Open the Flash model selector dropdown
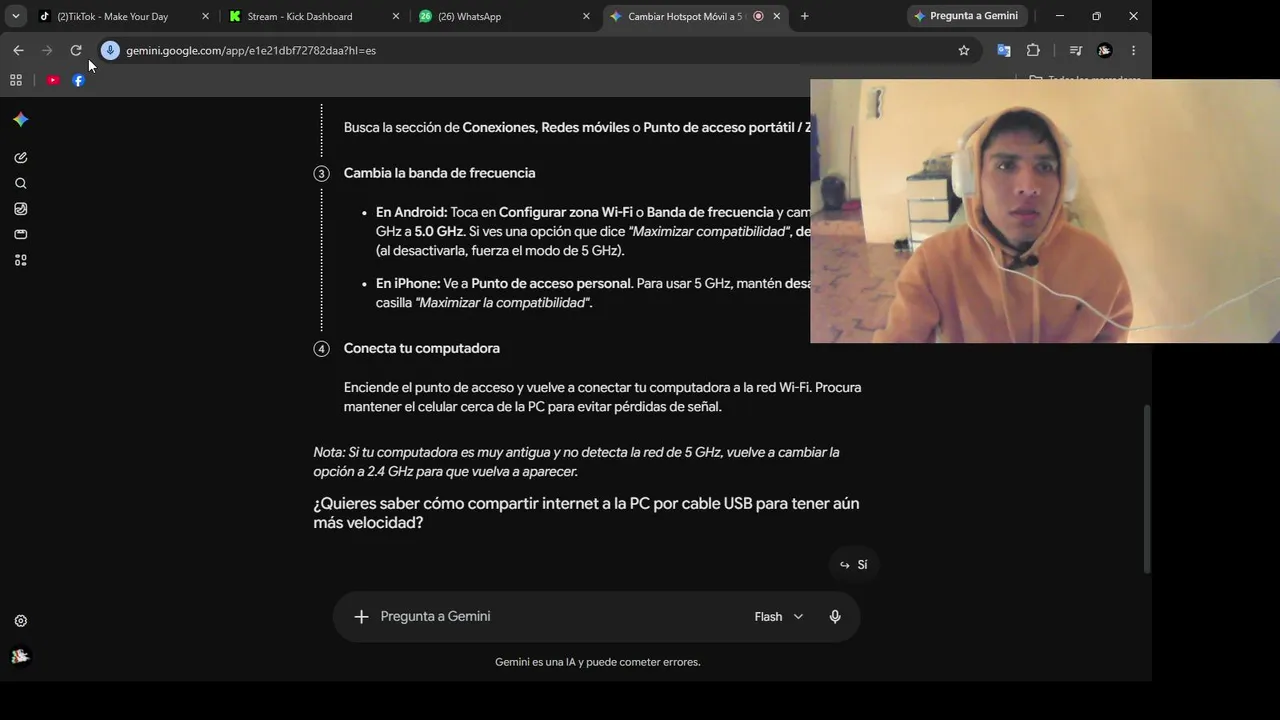The width and height of the screenshot is (1280, 720). click(x=778, y=617)
